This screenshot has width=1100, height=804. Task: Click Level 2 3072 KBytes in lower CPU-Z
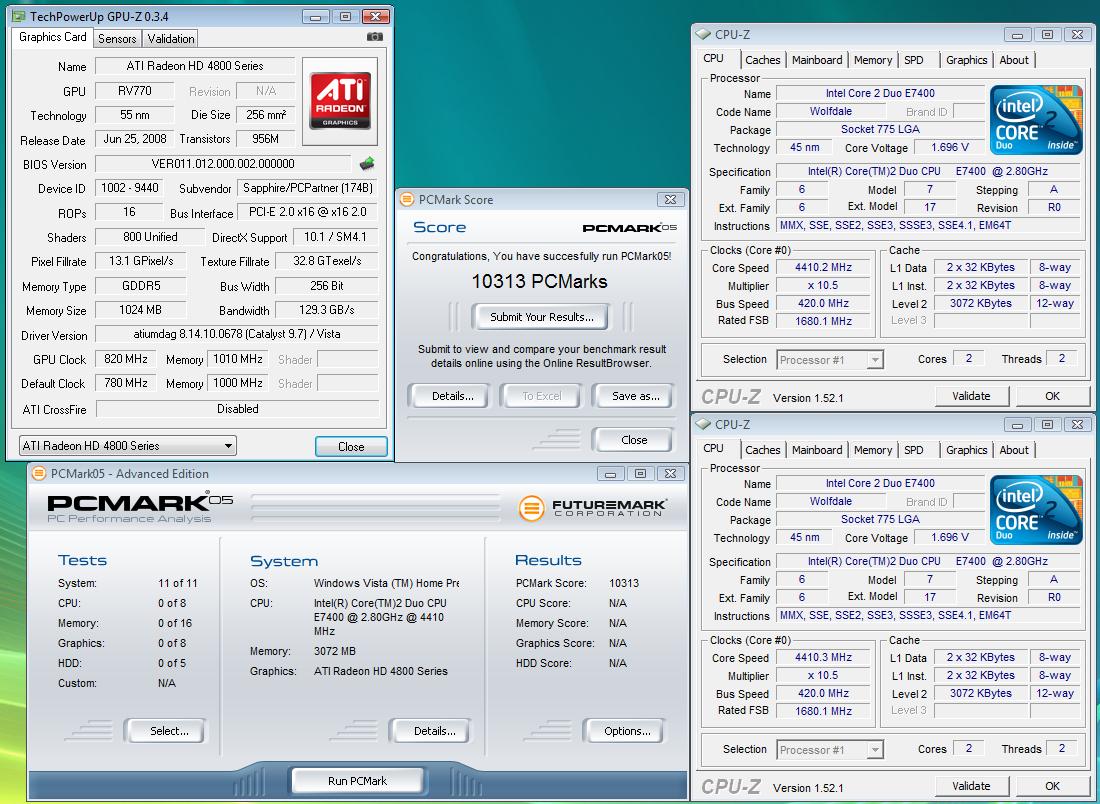(x=981, y=693)
